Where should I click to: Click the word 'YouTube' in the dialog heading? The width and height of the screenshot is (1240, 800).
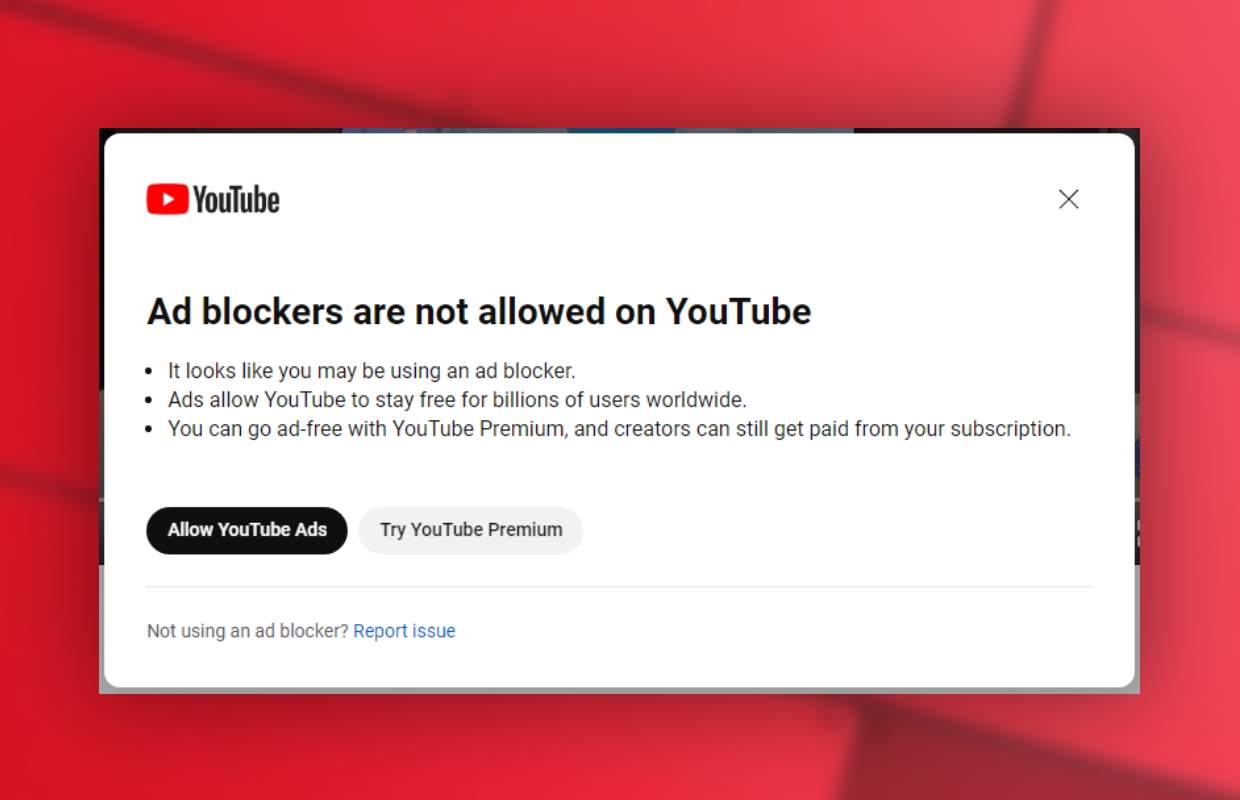tap(738, 312)
